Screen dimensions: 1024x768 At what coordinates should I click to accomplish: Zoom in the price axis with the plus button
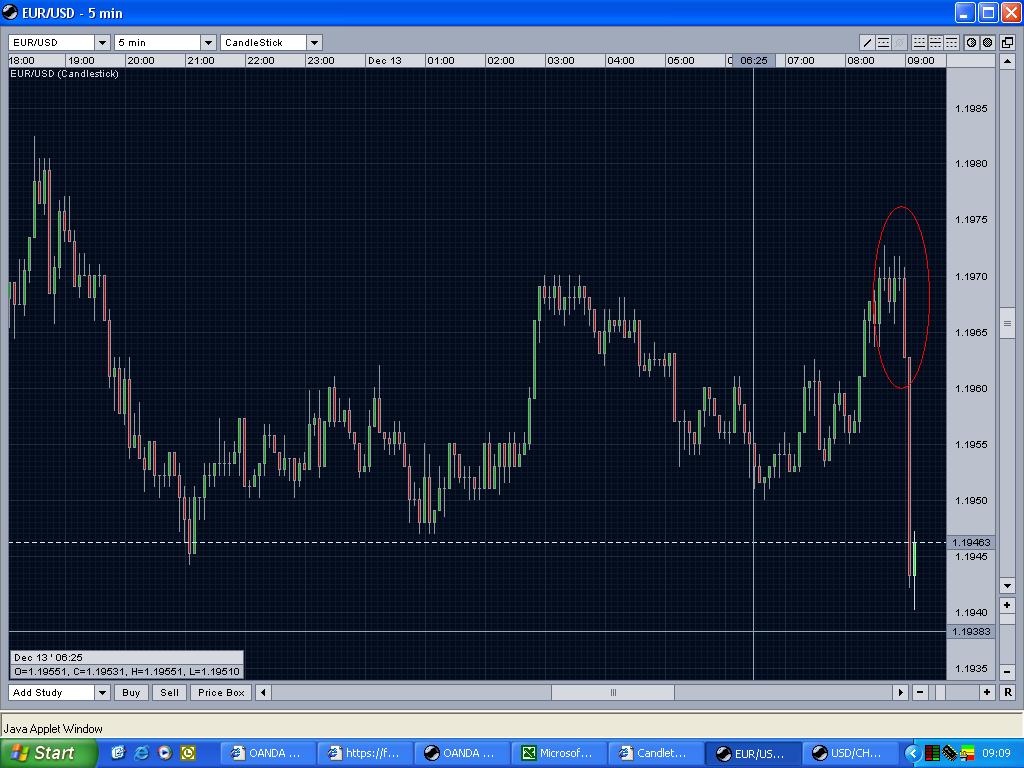(x=1007, y=605)
